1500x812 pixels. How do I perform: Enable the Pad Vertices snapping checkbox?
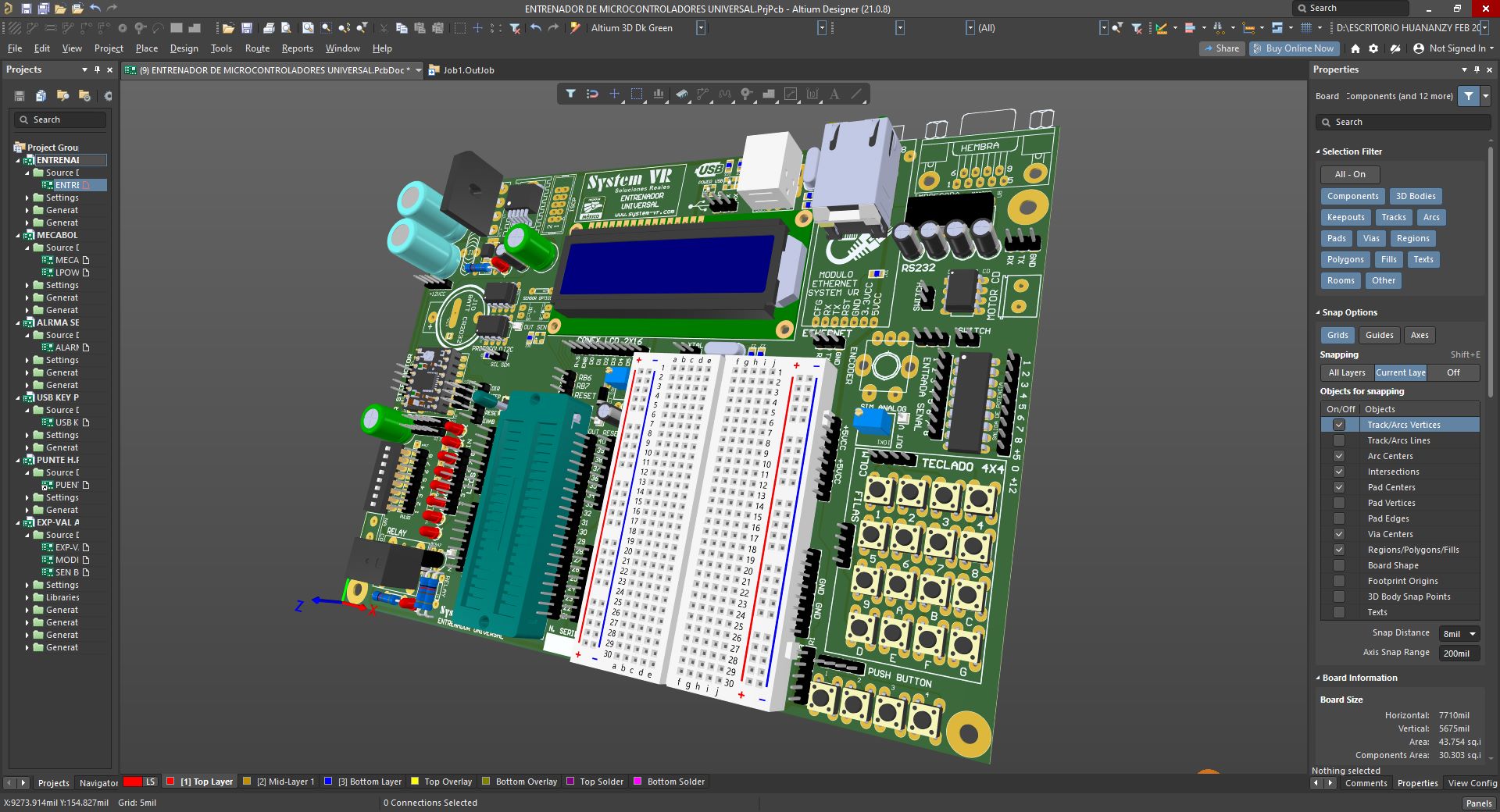pos(1339,503)
